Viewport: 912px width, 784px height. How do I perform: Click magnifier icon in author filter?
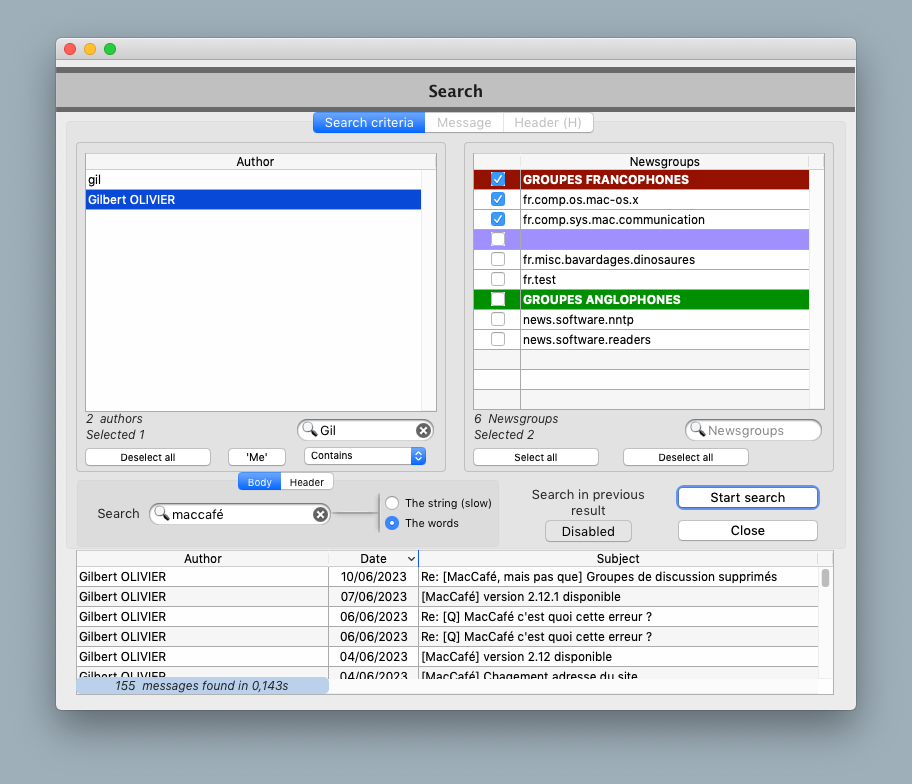pos(309,430)
